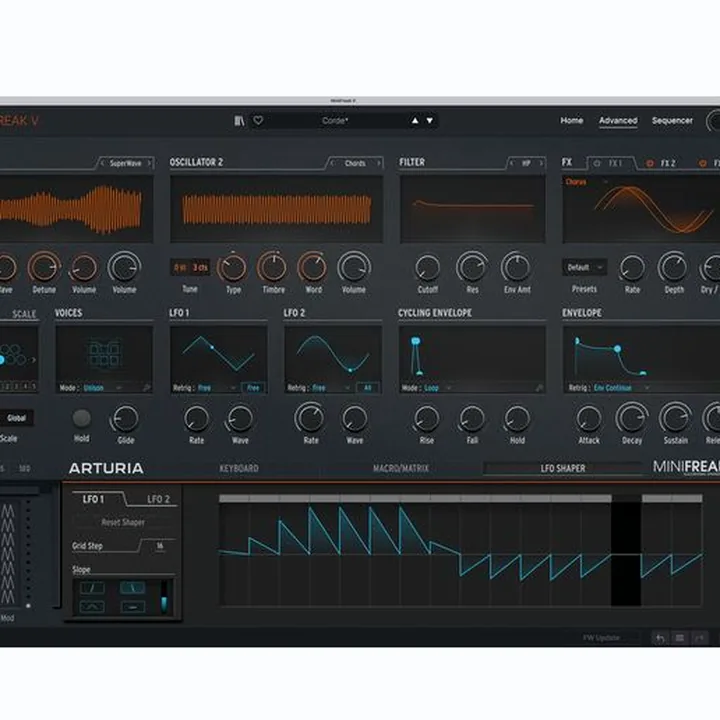Select previous Oscillator 1 type before SuperWave
The height and width of the screenshot is (720, 720).
pyautogui.click(x=102, y=163)
